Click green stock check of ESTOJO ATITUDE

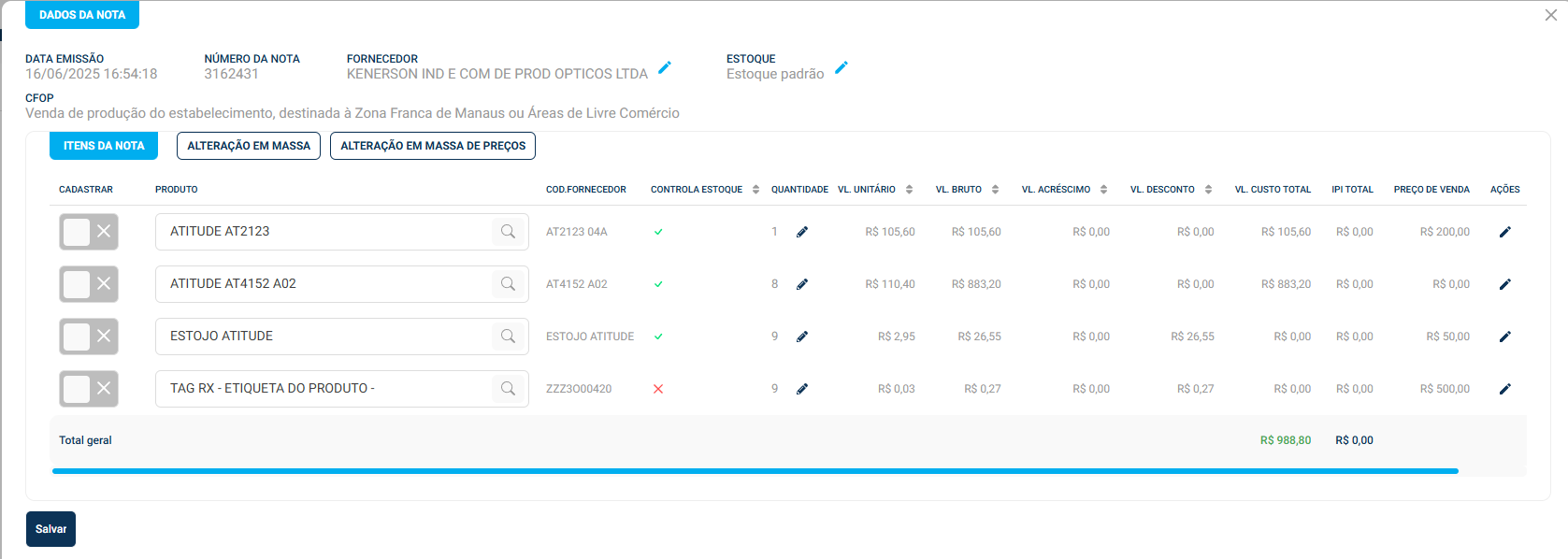(658, 337)
